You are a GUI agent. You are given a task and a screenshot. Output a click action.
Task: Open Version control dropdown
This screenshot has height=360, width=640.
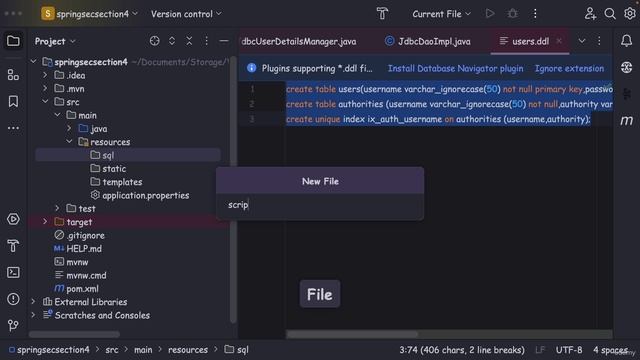(186, 14)
